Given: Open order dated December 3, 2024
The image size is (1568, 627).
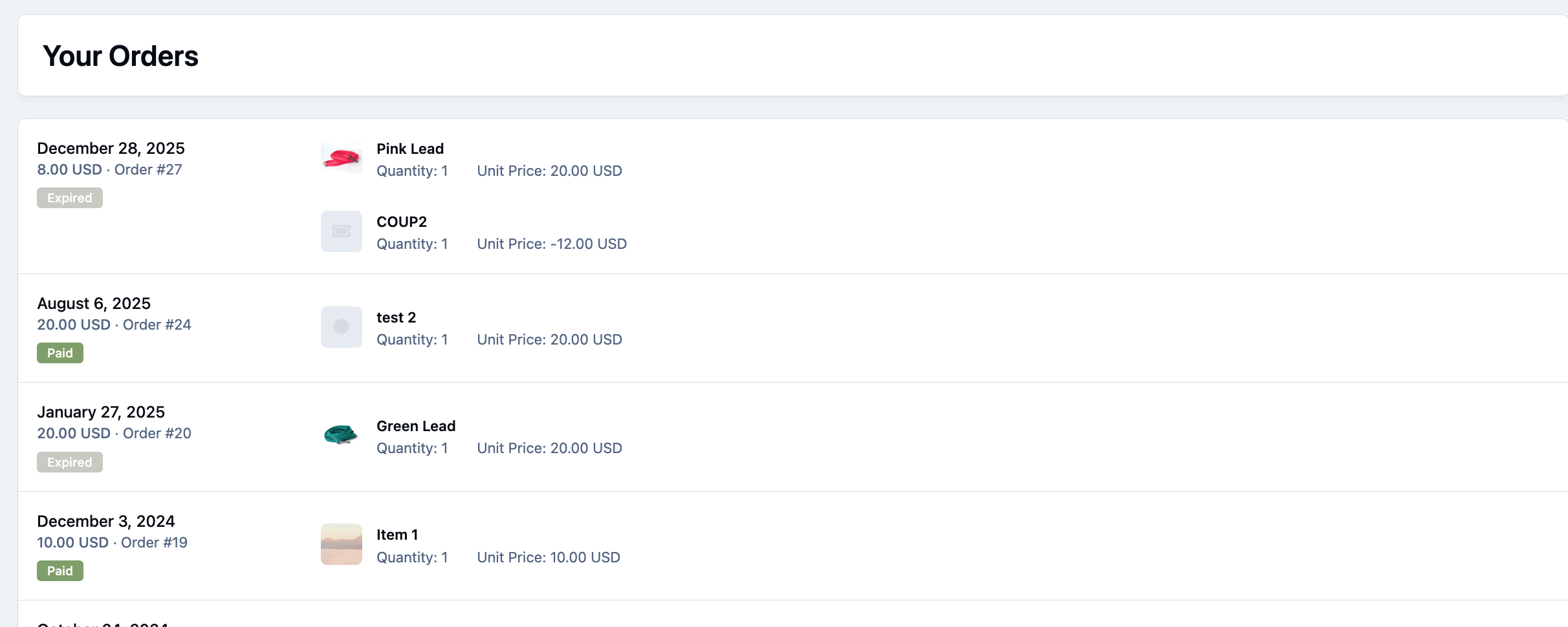Looking at the screenshot, I should [106, 521].
